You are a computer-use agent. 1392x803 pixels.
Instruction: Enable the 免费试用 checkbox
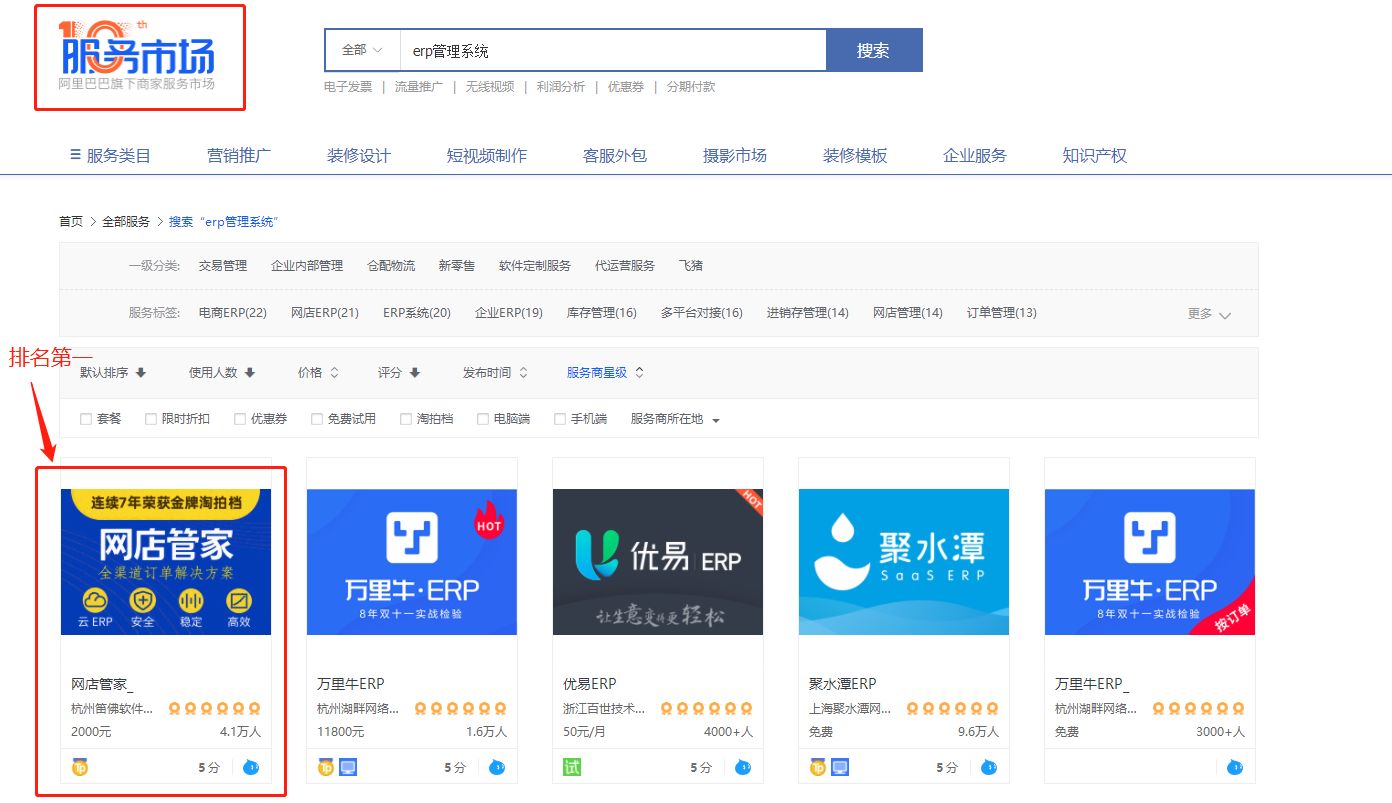317,419
